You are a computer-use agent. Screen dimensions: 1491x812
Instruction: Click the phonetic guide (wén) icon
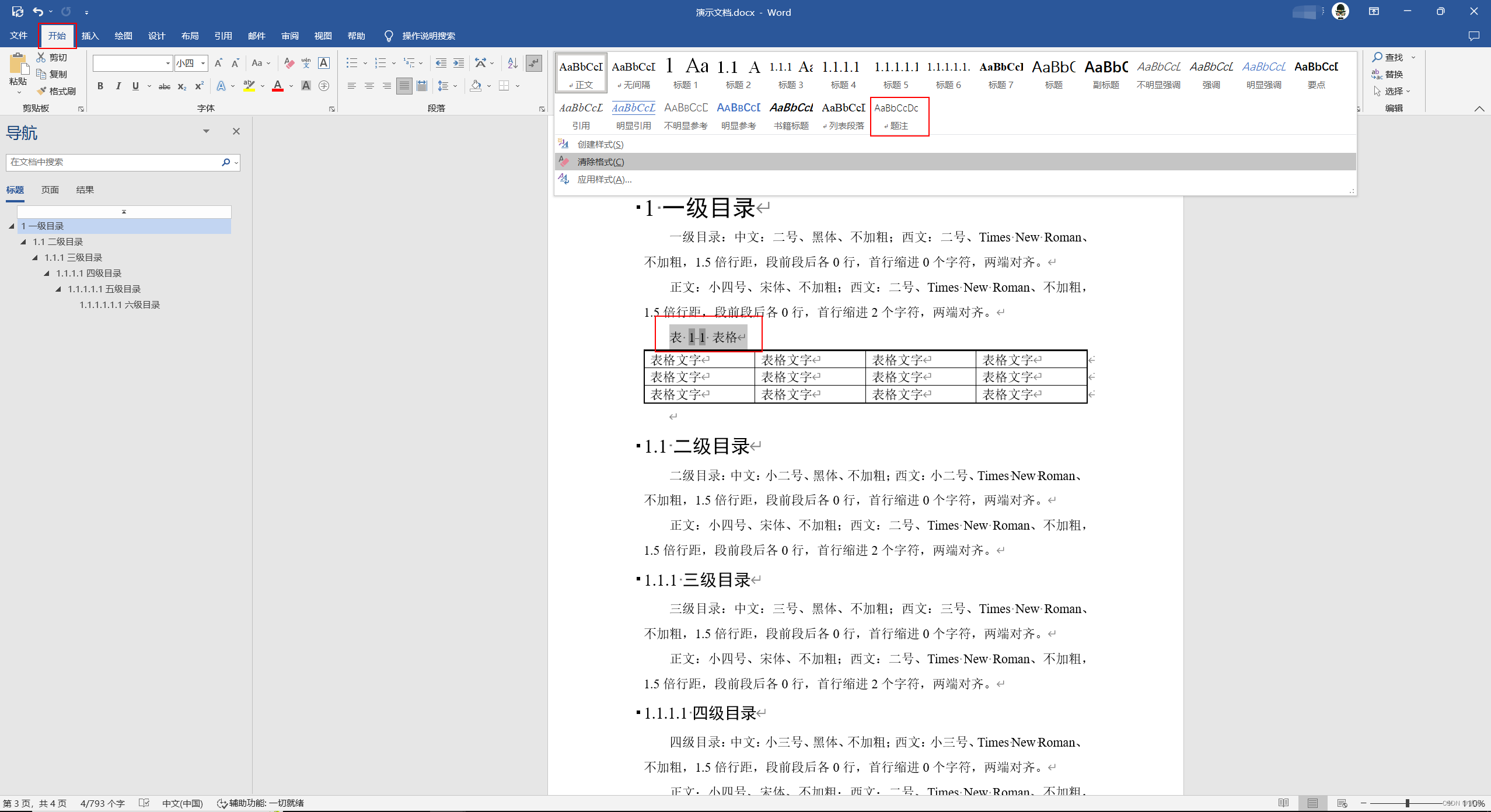[306, 63]
